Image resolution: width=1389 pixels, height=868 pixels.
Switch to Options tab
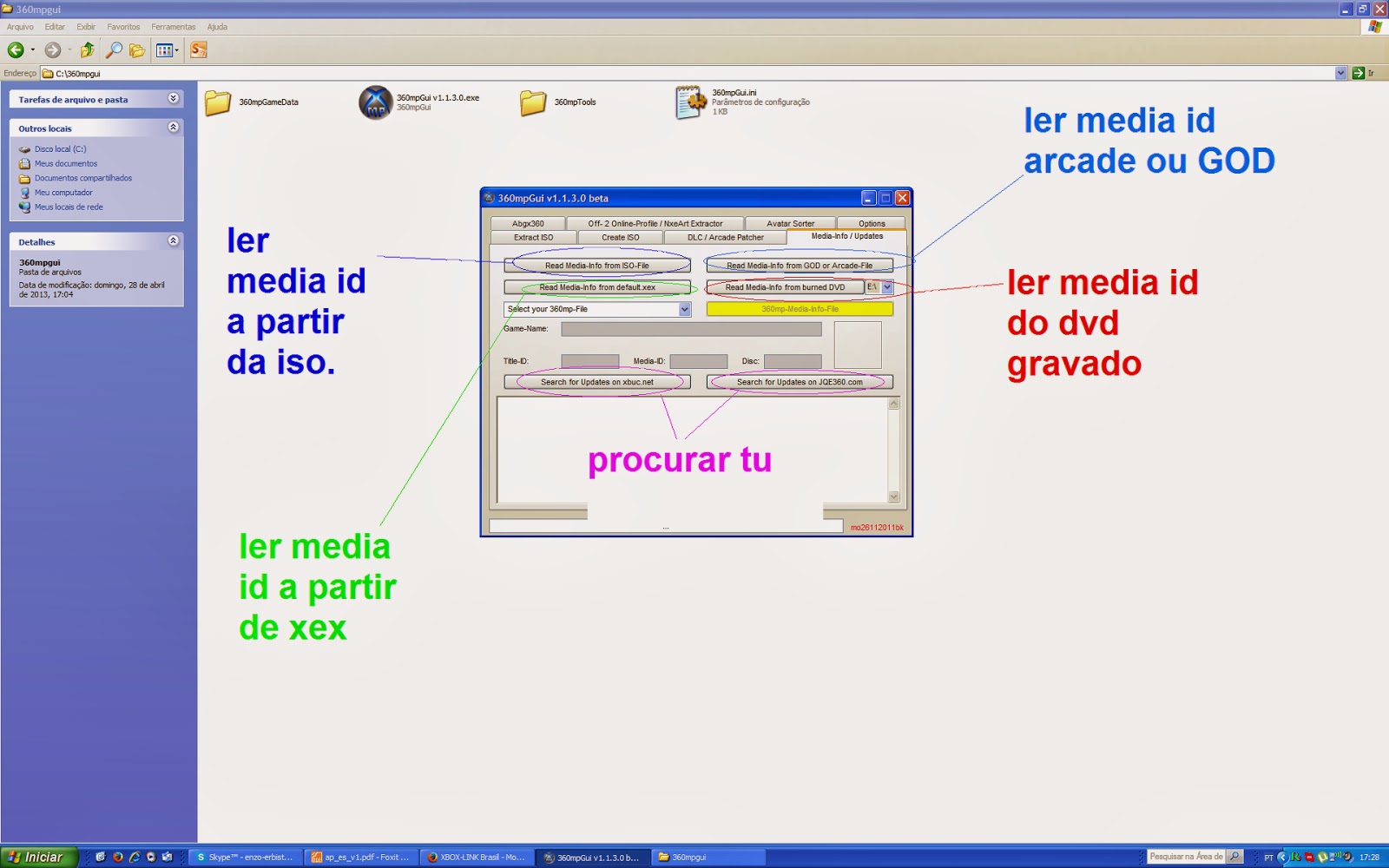[872, 224]
